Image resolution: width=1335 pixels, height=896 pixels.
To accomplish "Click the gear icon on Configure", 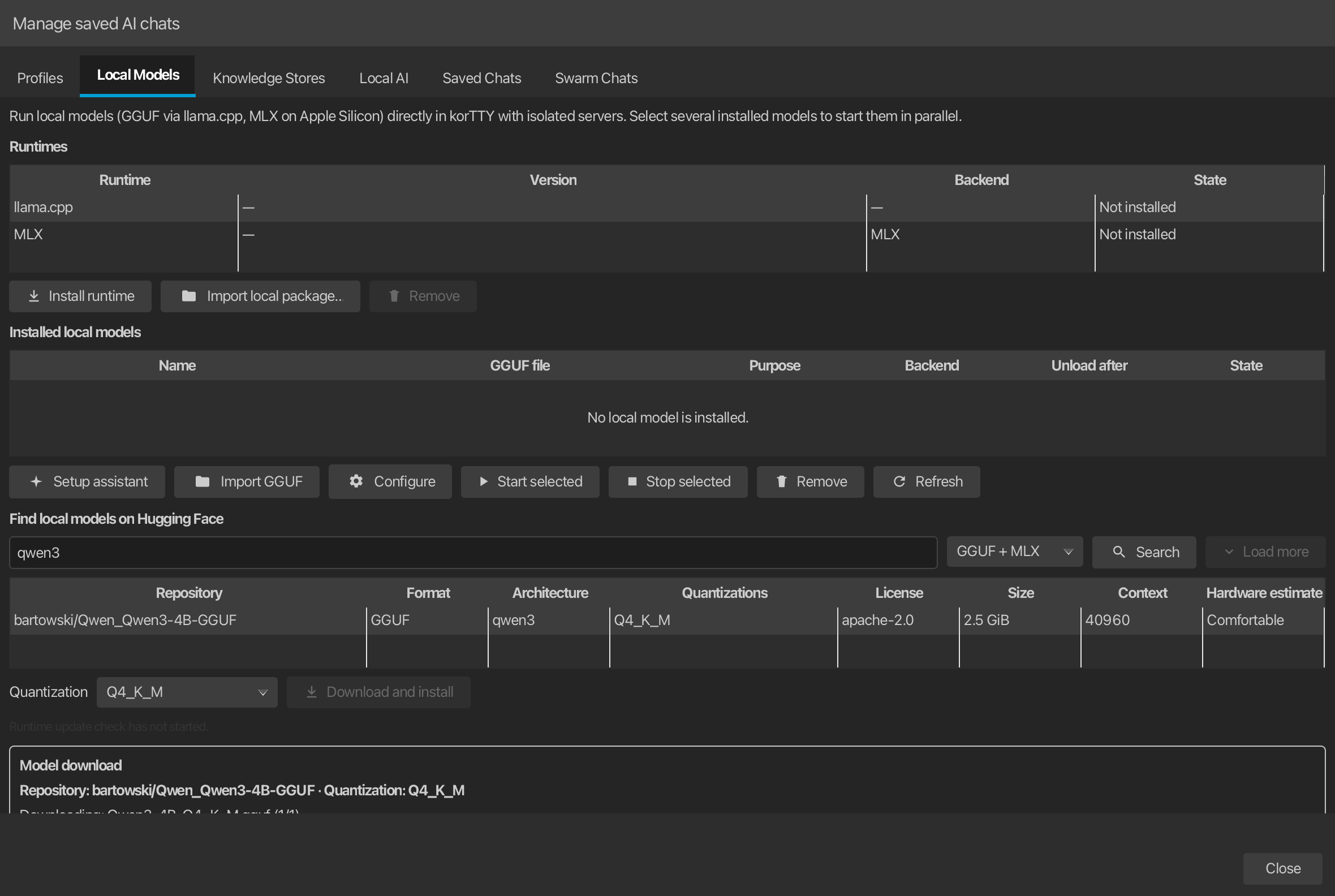I will tap(356, 481).
